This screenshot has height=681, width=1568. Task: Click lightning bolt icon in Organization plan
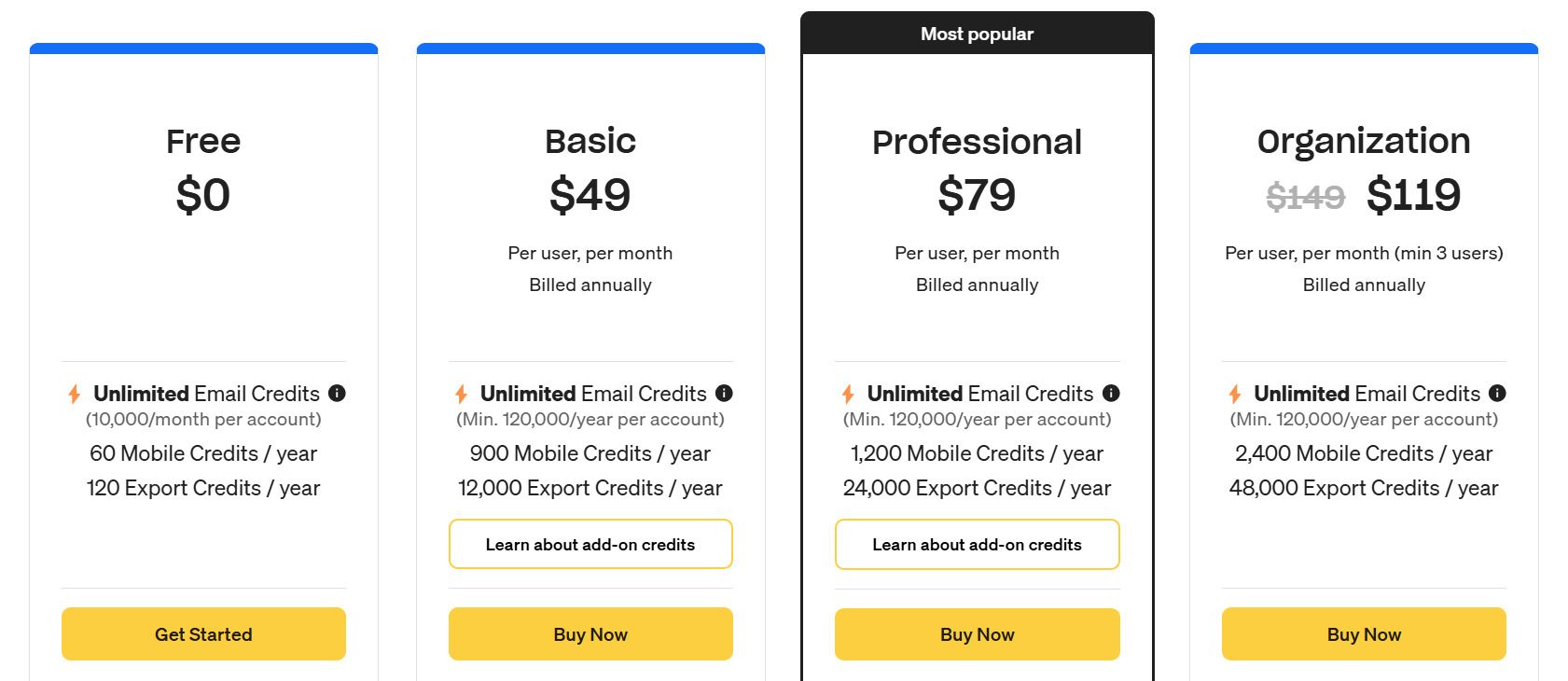(1234, 395)
